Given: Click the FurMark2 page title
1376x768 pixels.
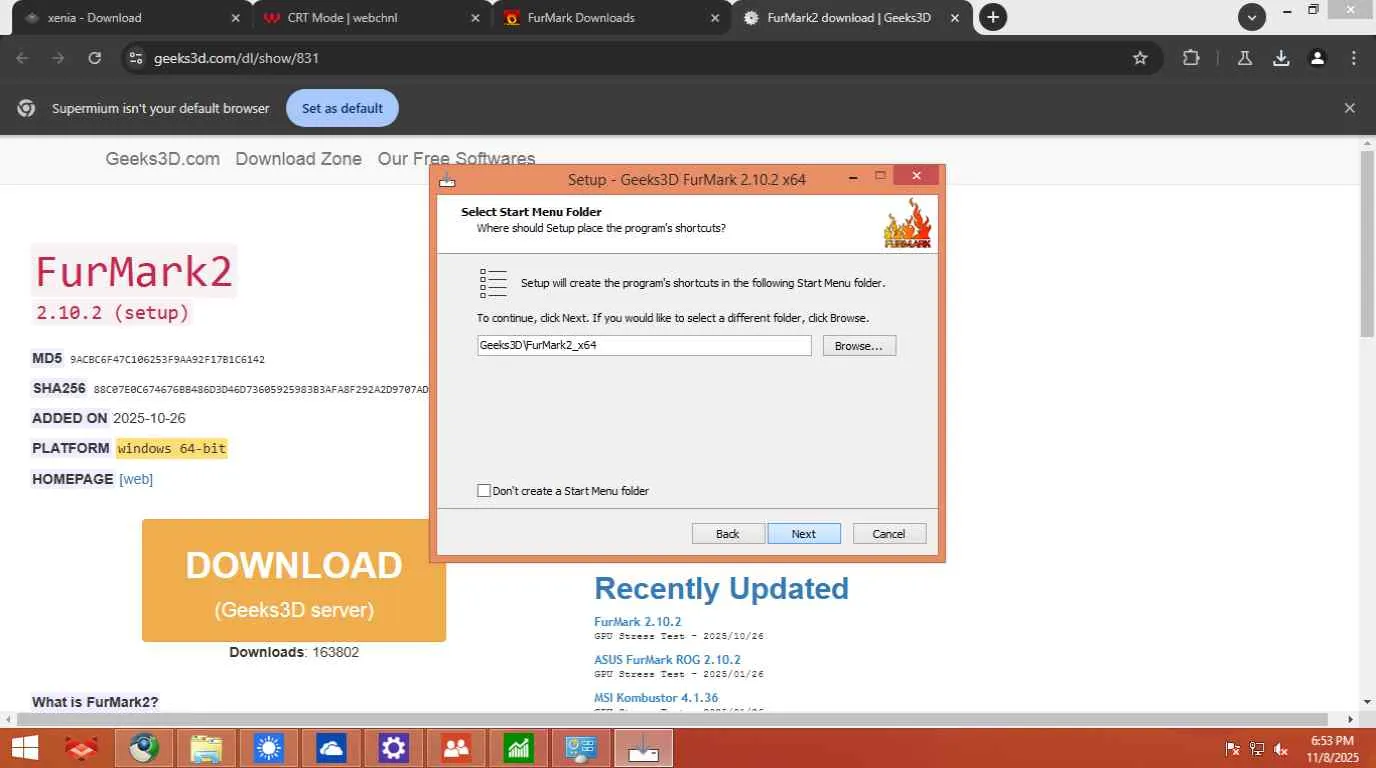Looking at the screenshot, I should [x=134, y=271].
